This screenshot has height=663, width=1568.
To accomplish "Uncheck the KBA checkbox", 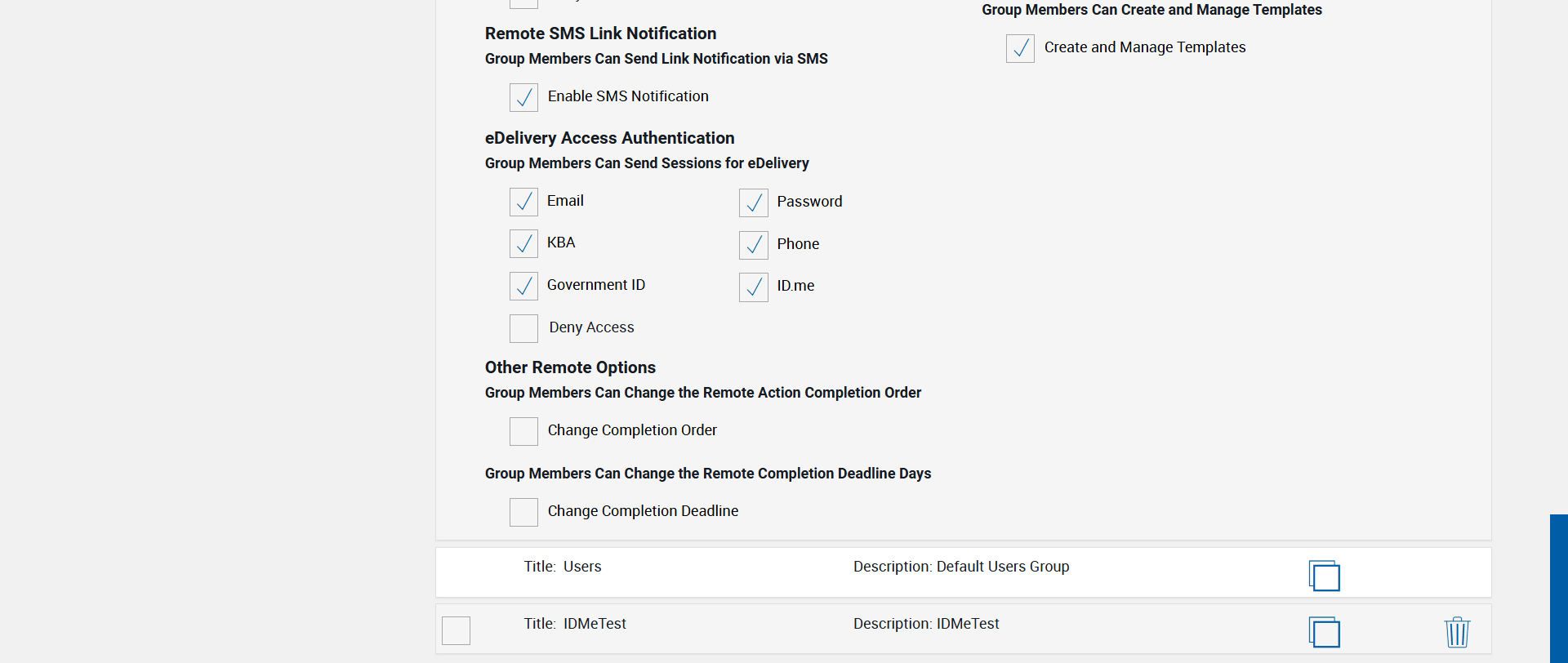I will (523, 243).
